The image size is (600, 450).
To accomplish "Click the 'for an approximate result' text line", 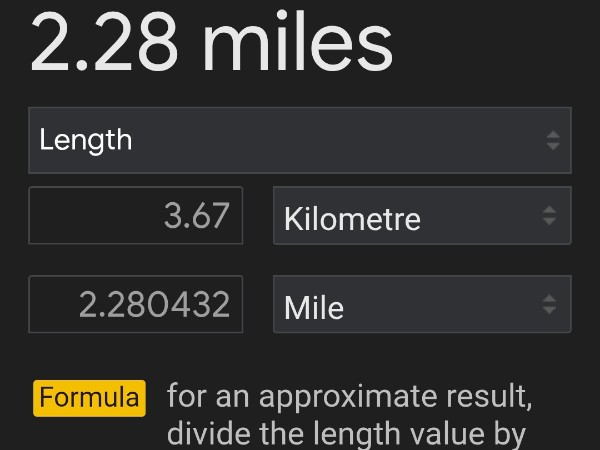I will pos(349,397).
